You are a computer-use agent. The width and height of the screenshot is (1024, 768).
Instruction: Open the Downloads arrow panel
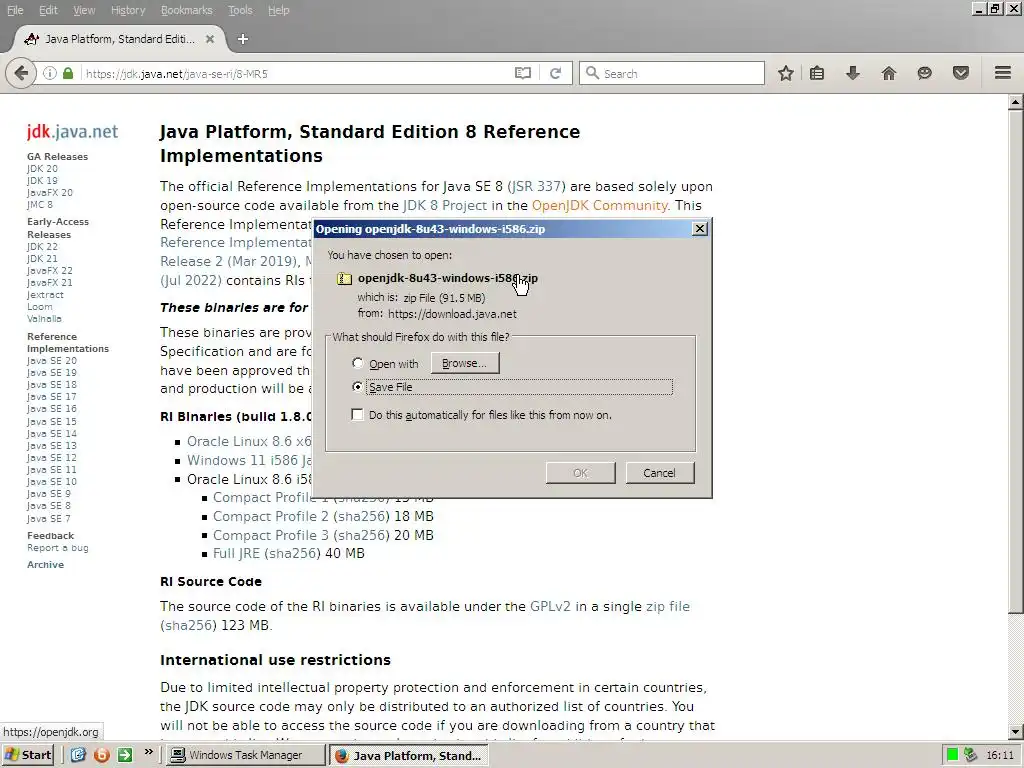click(852, 73)
